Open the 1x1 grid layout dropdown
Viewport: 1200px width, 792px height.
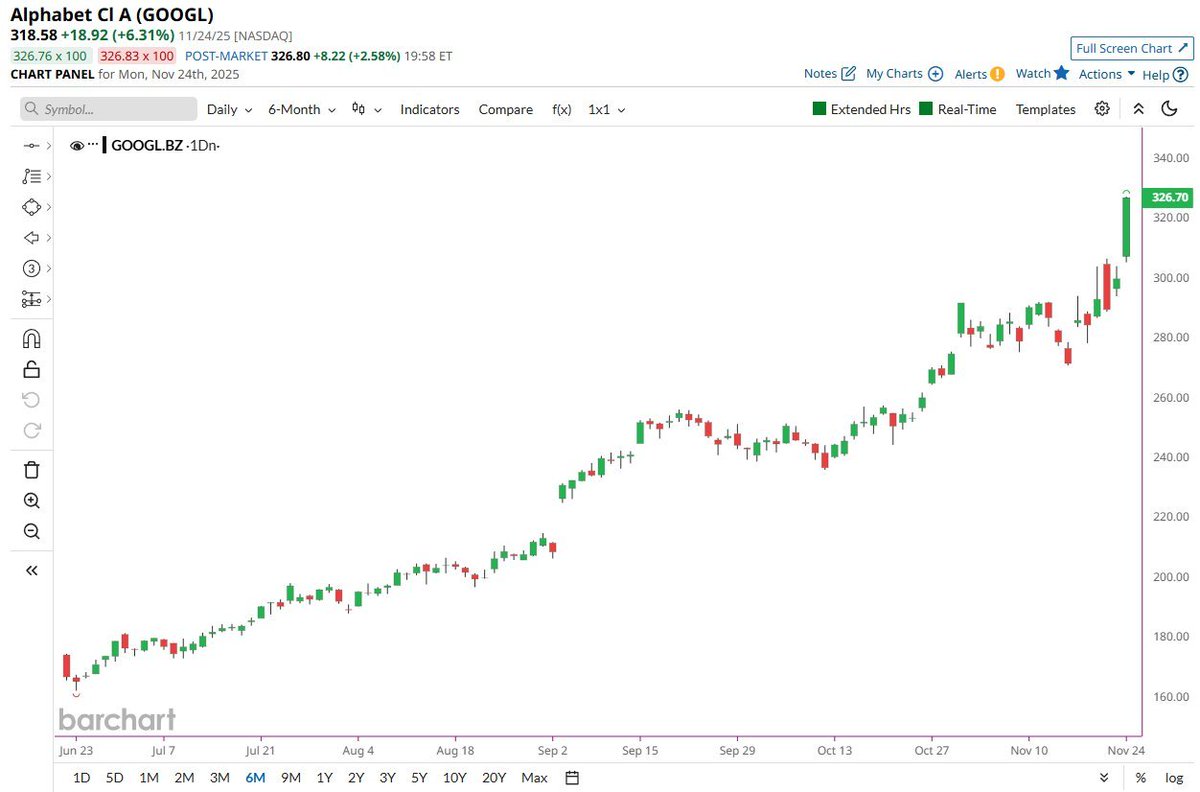606,109
